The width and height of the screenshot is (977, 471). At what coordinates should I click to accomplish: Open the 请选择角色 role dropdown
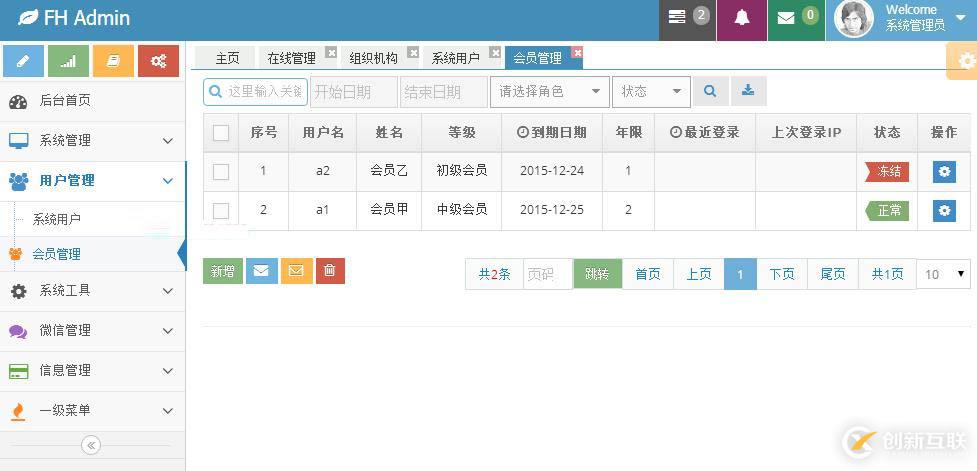(550, 92)
